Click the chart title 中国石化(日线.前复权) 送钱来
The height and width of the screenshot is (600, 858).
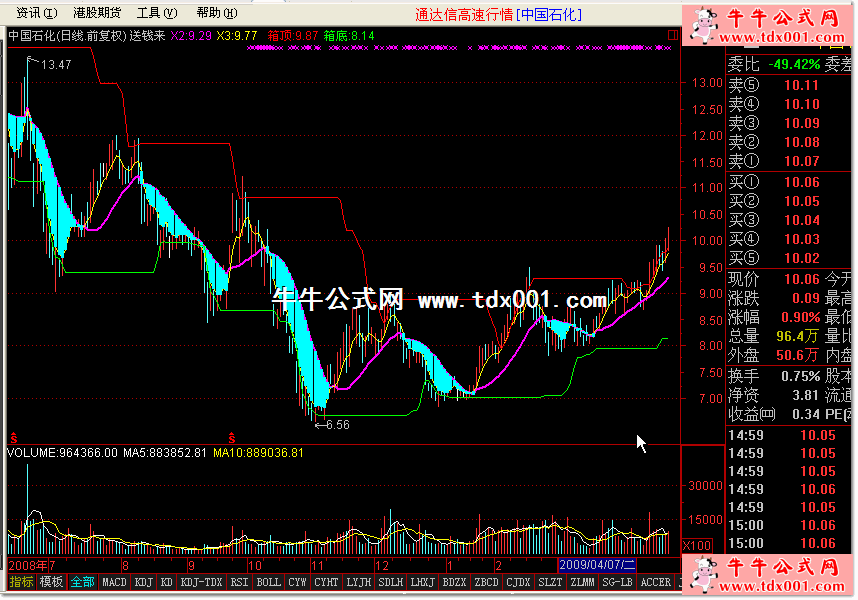click(86, 36)
